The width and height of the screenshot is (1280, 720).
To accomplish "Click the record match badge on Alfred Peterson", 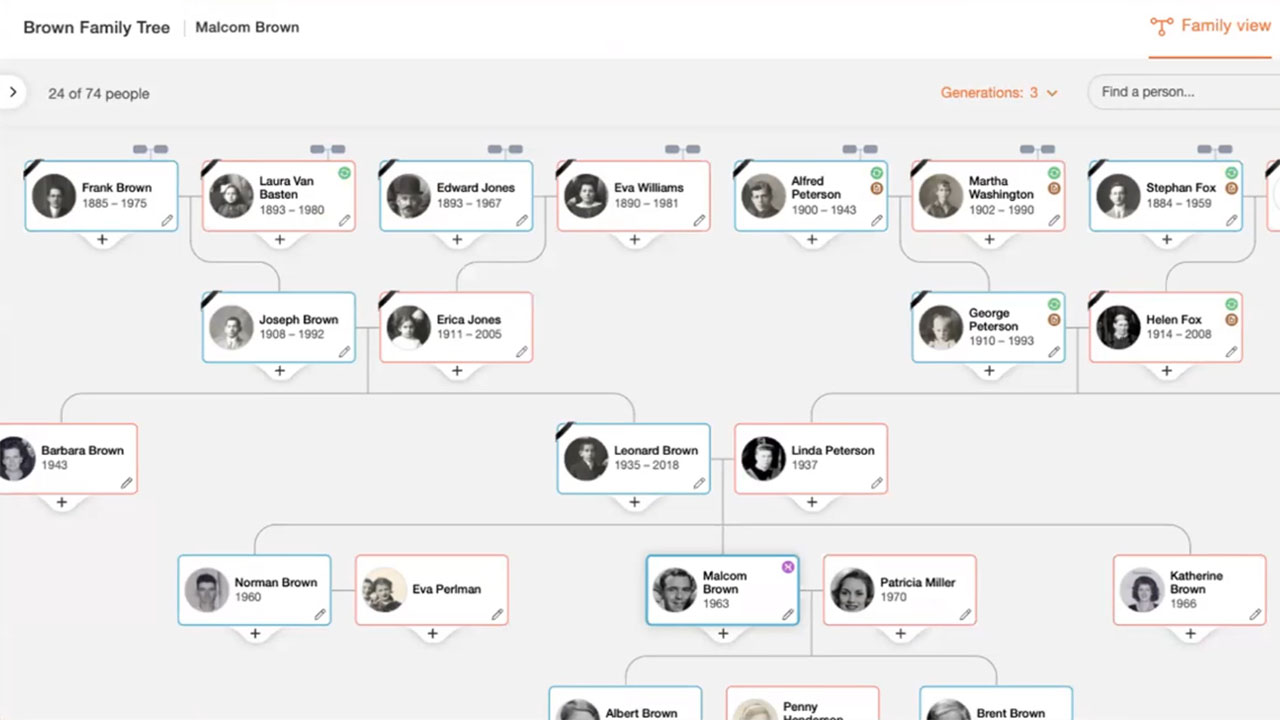I will (876, 187).
